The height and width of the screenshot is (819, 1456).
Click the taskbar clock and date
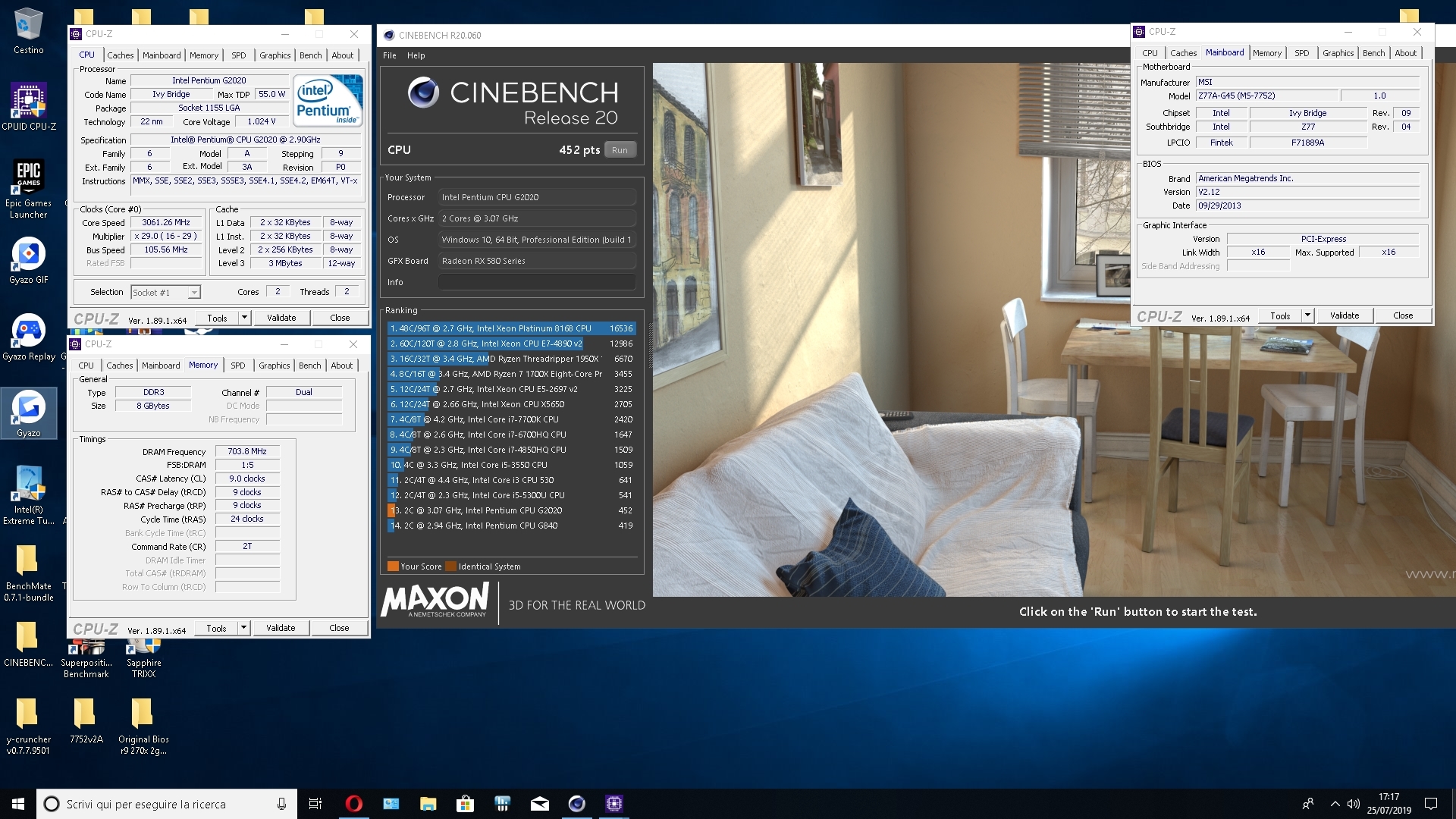click(x=1389, y=804)
